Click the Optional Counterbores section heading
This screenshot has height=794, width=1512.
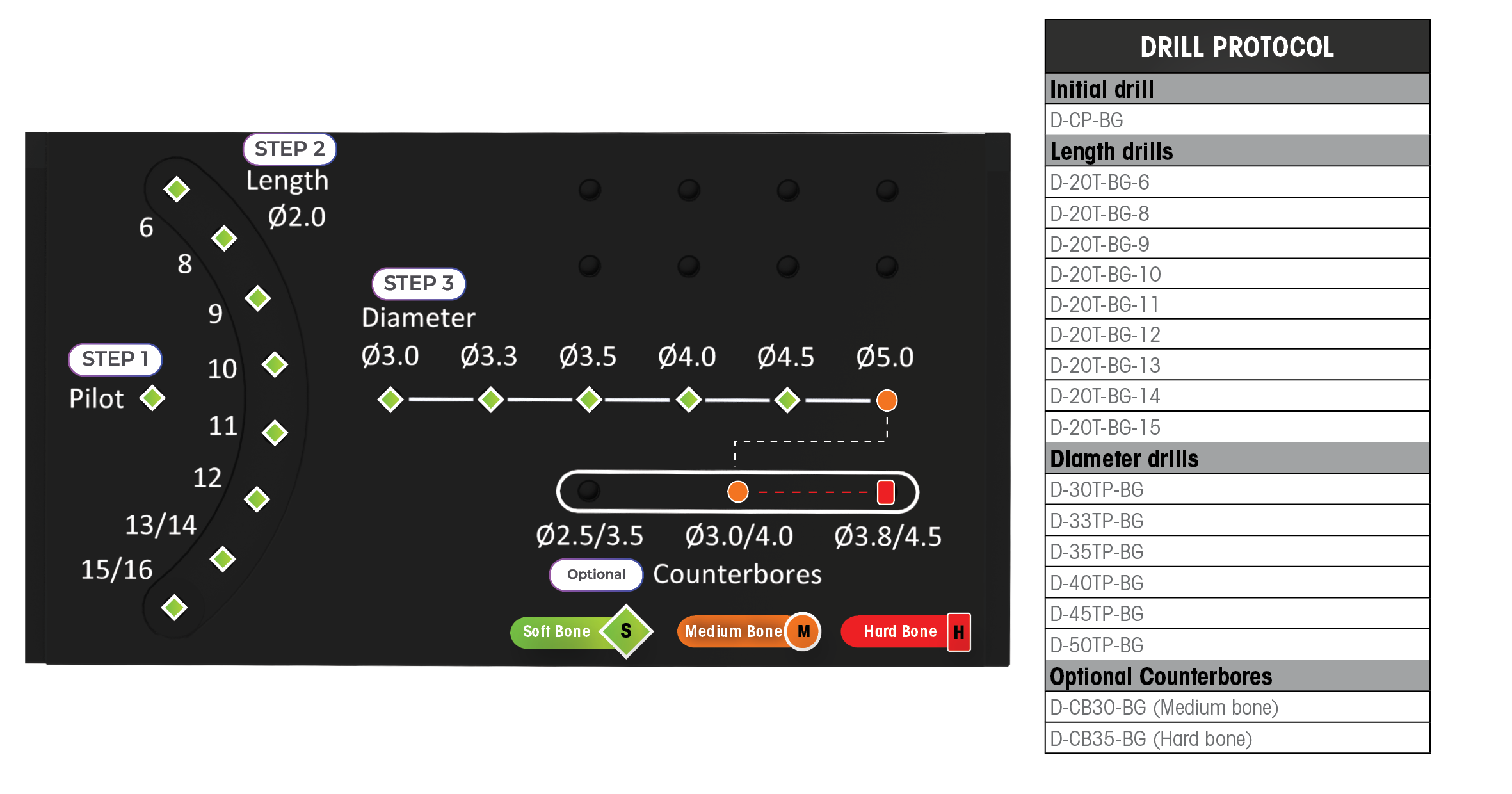[x=1237, y=676]
